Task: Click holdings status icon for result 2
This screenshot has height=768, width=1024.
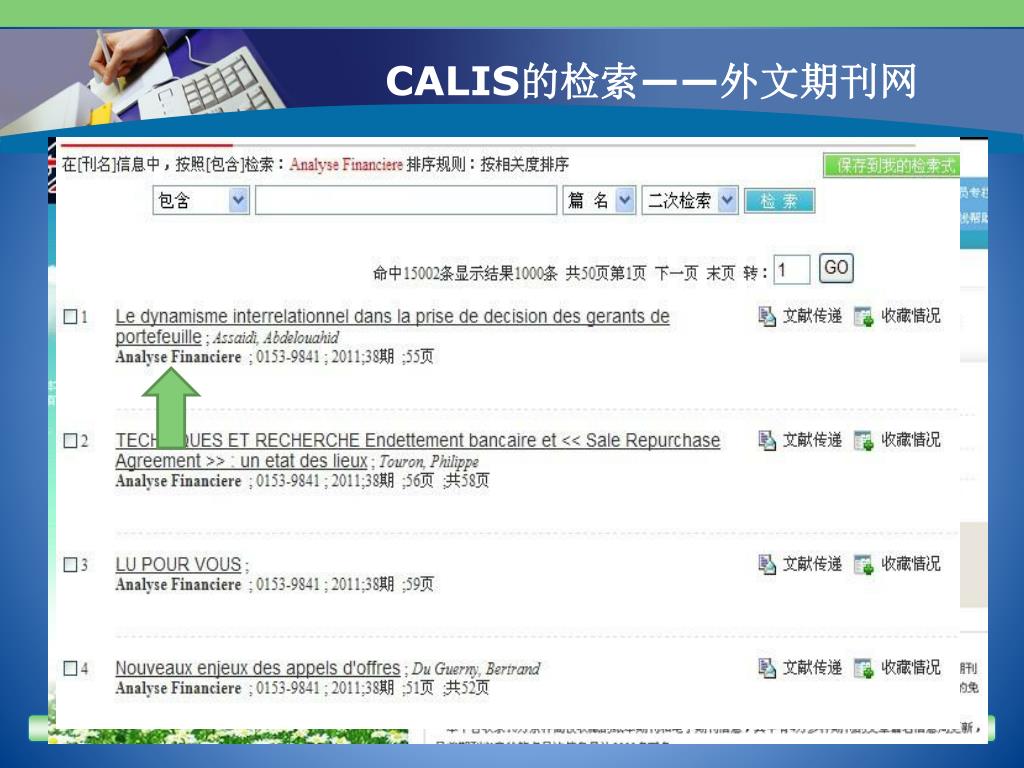Action: [863, 441]
